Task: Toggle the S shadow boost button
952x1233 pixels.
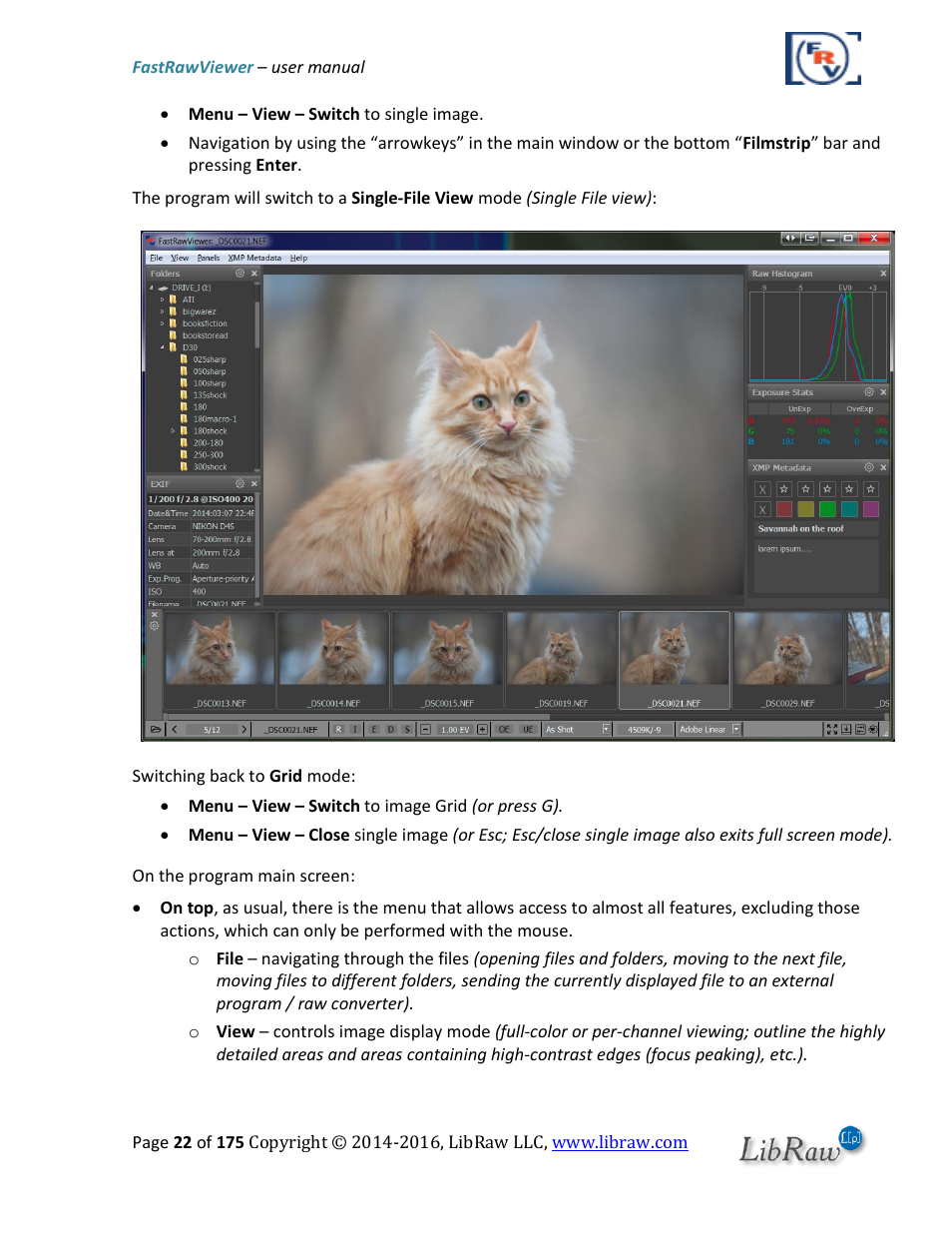Action: [x=406, y=729]
